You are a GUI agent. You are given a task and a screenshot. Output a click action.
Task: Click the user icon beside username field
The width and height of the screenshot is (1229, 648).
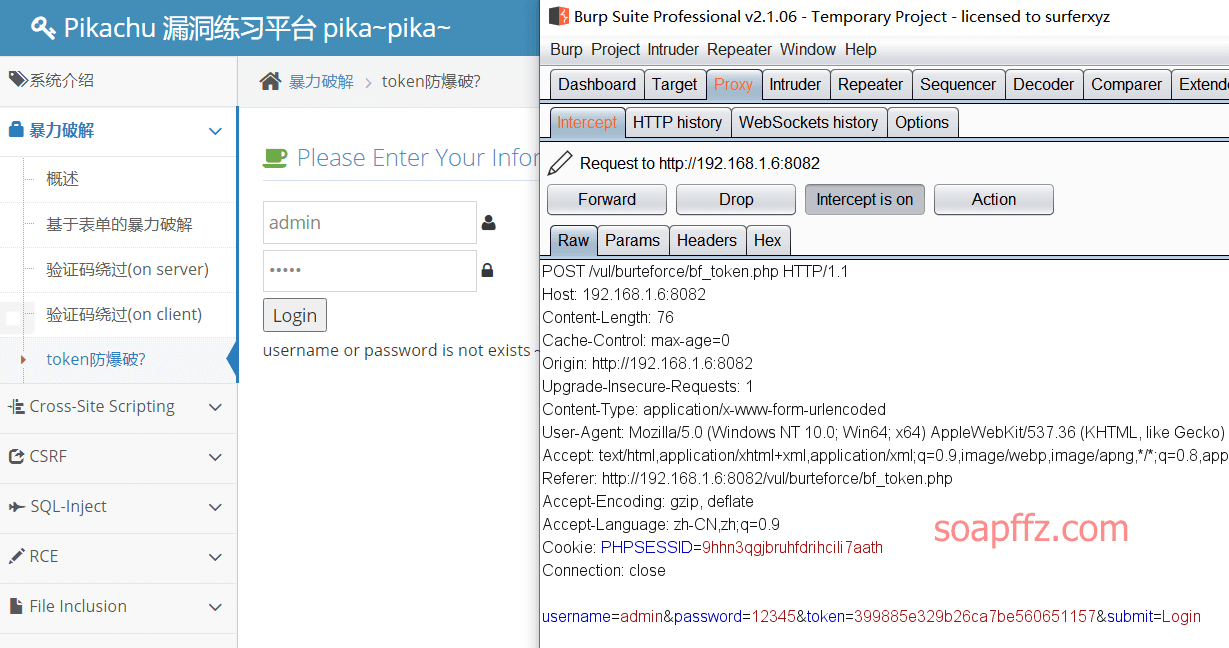click(489, 222)
